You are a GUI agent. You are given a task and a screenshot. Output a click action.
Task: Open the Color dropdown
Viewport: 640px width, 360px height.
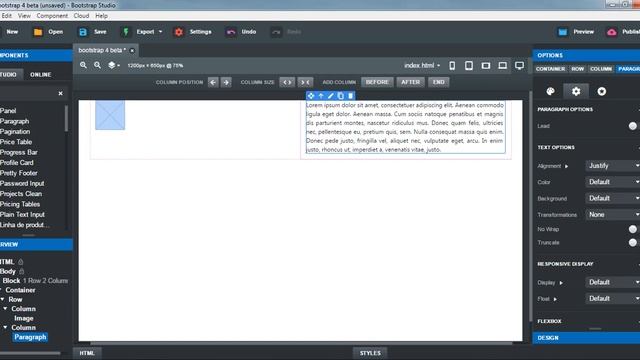click(613, 182)
